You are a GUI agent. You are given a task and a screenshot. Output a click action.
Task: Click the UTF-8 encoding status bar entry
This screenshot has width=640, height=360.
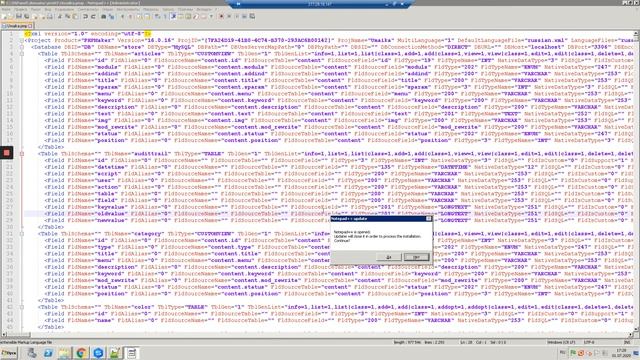tap(589, 342)
